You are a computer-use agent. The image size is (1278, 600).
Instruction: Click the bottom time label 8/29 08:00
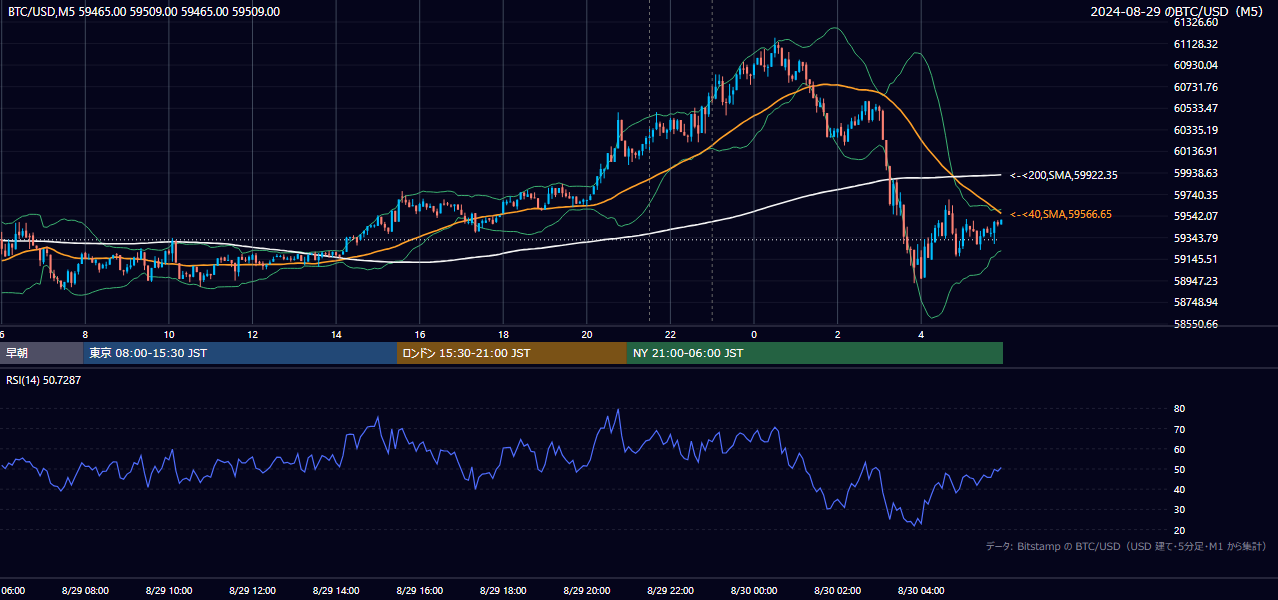[x=85, y=591]
